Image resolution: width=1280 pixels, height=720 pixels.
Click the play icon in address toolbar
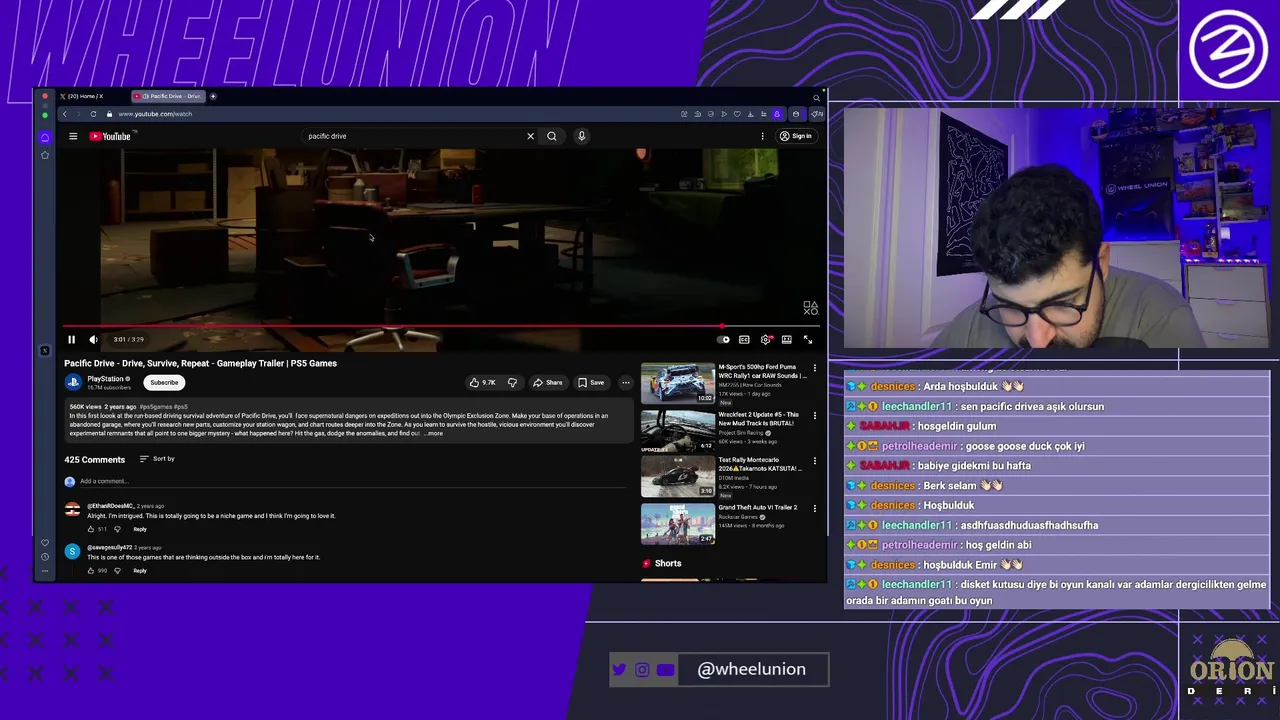[724, 114]
